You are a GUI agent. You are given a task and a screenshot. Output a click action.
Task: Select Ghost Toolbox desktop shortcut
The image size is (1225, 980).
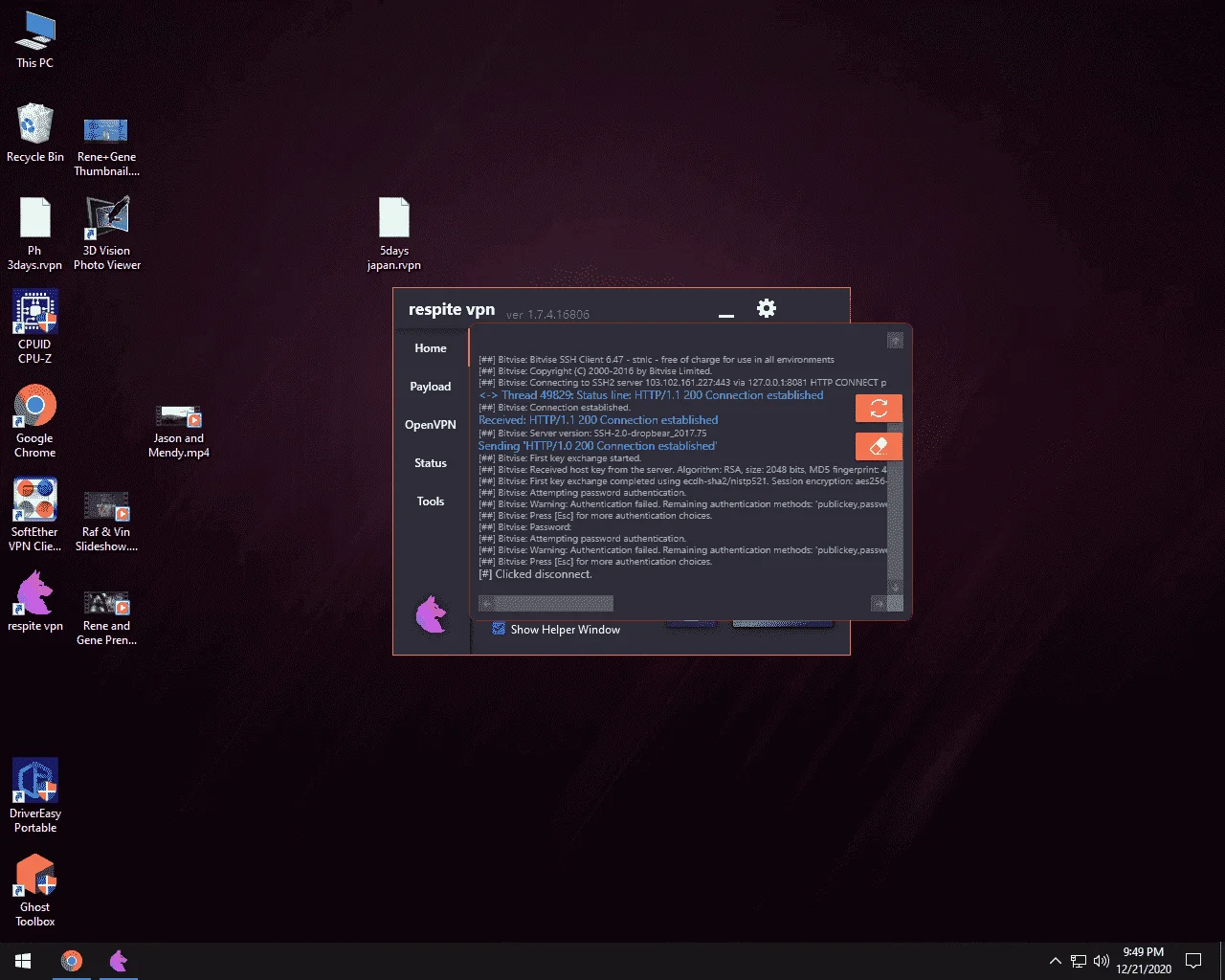(35, 890)
